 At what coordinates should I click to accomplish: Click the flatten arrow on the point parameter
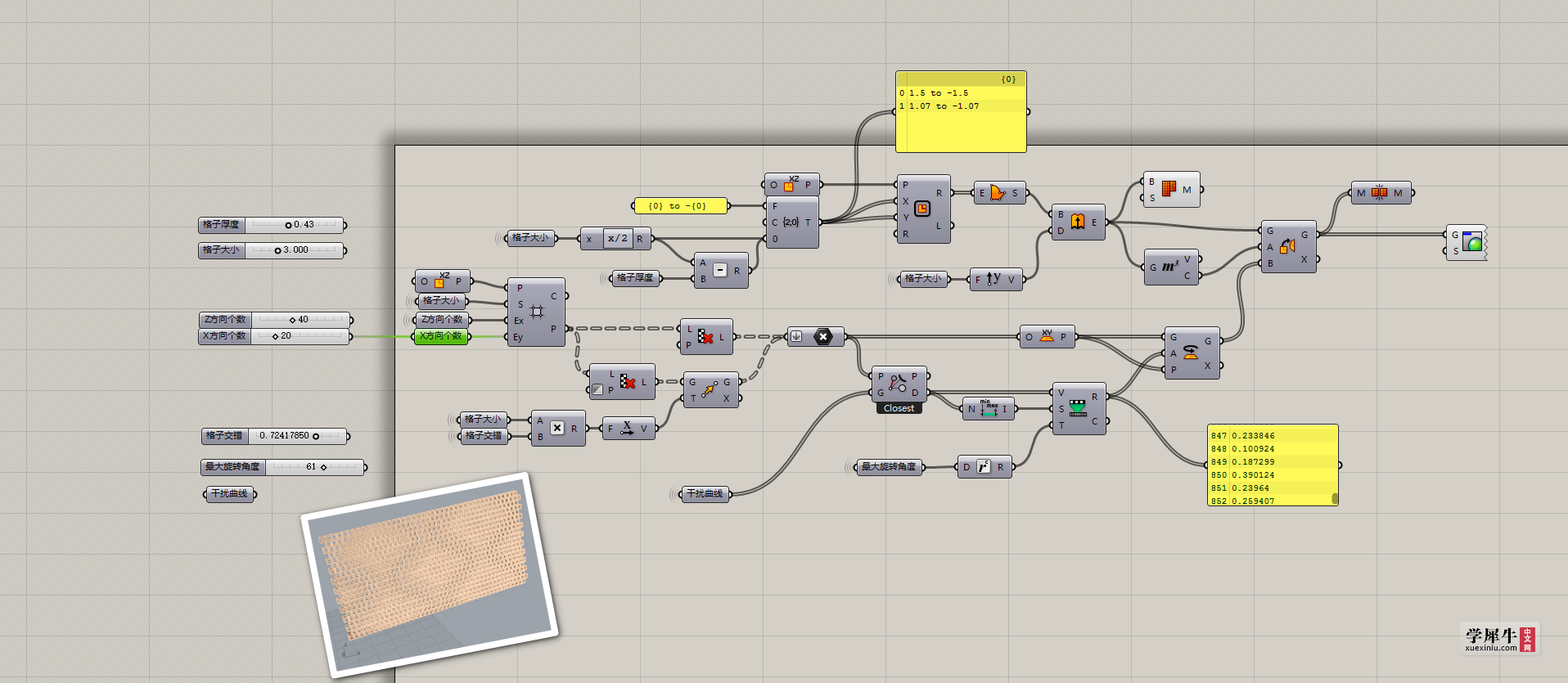pos(796,336)
